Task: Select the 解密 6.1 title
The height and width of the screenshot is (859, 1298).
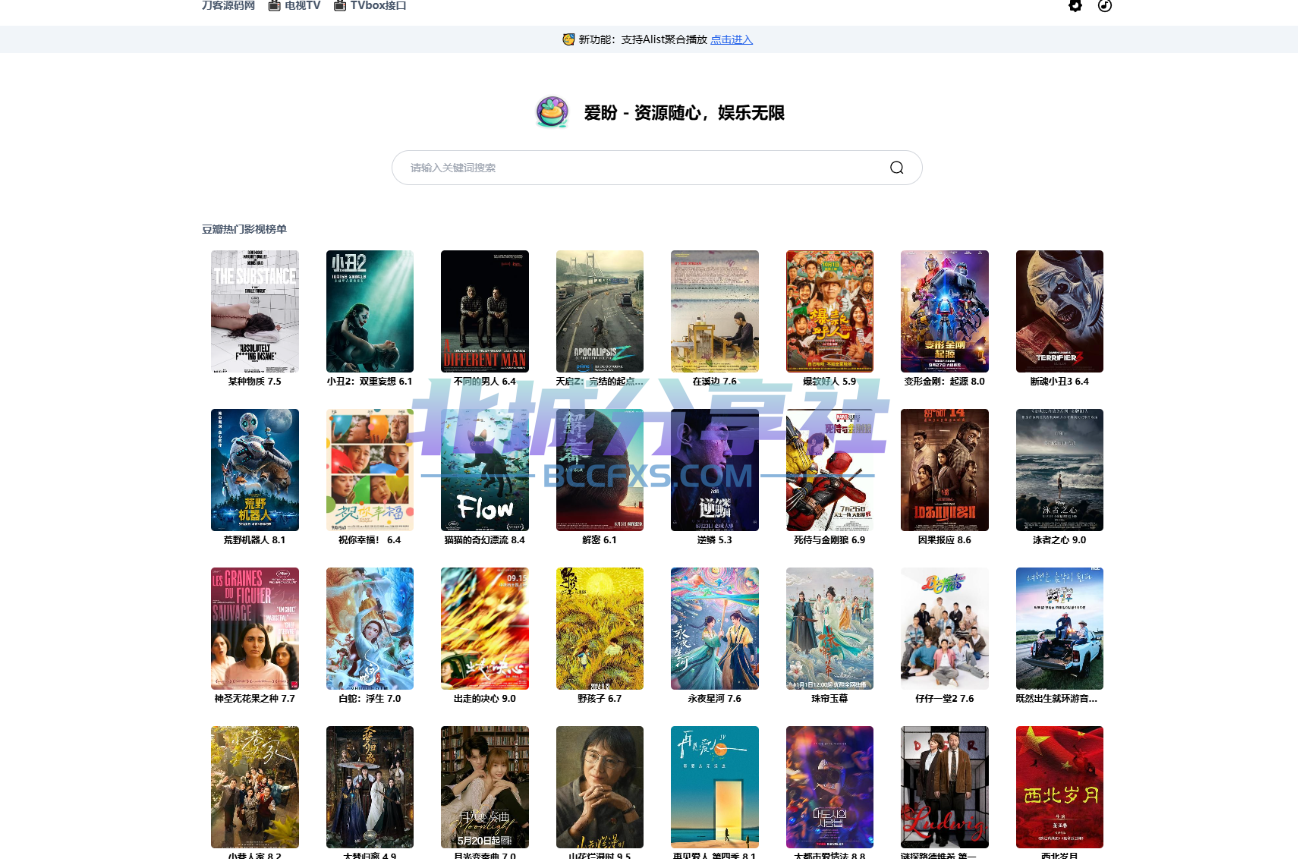Action: (600, 541)
